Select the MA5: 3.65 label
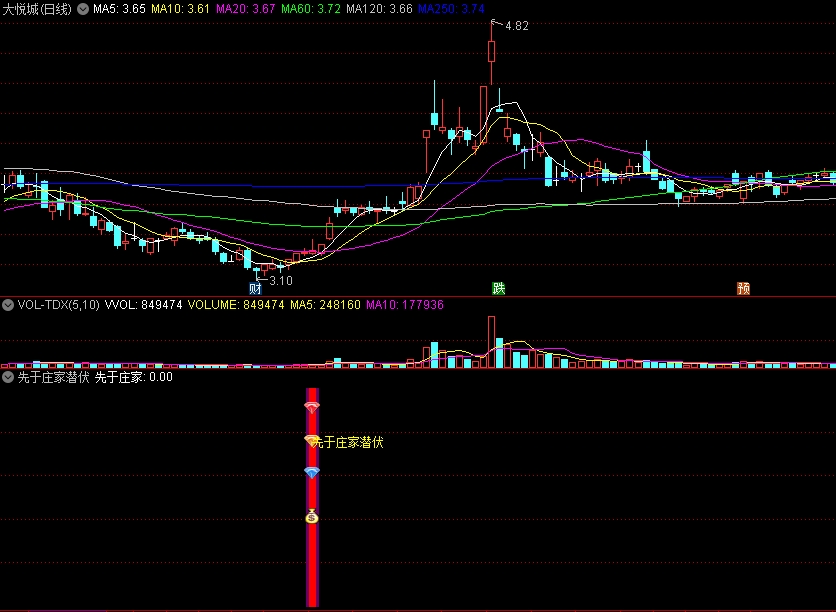The height and width of the screenshot is (612, 836). click(x=119, y=9)
